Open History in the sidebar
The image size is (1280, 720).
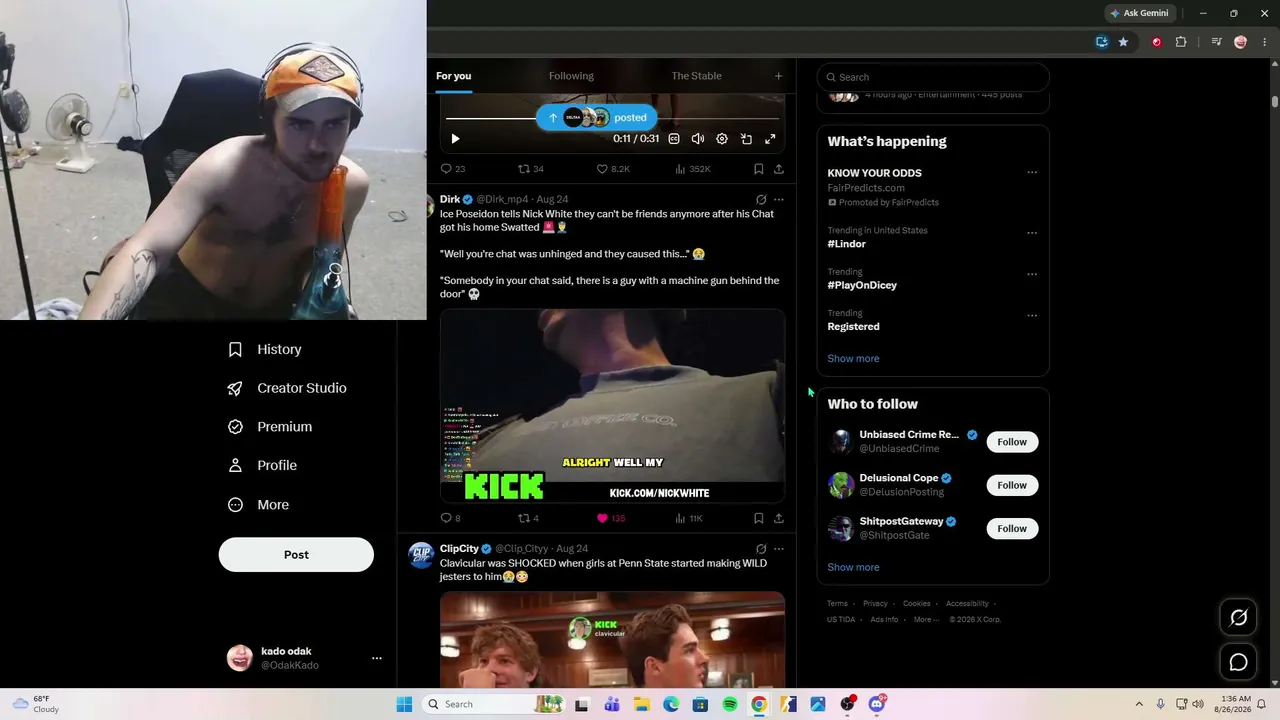point(265,349)
